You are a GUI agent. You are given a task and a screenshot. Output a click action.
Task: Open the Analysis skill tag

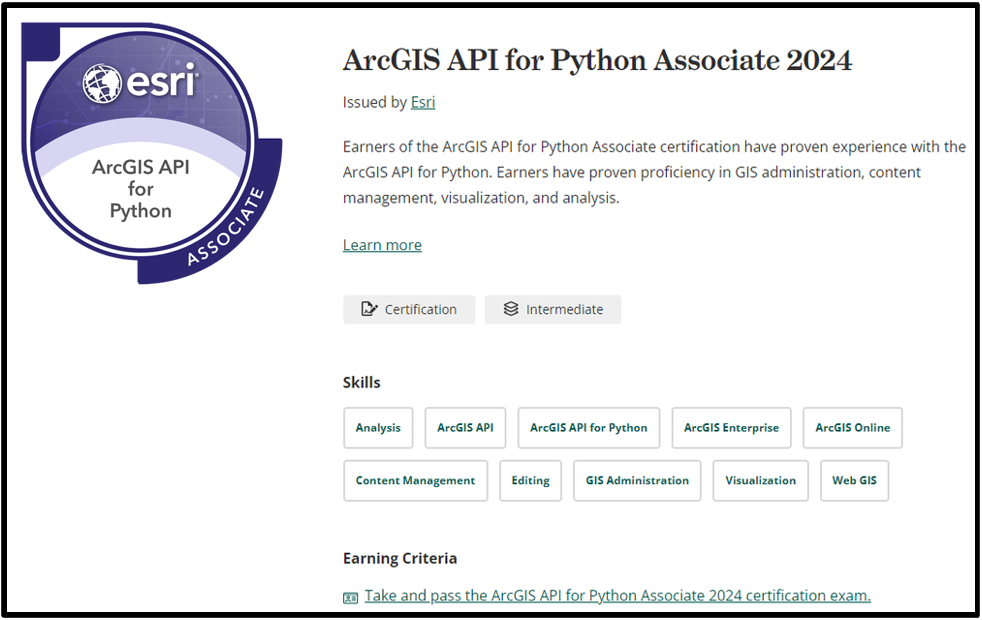click(x=378, y=428)
